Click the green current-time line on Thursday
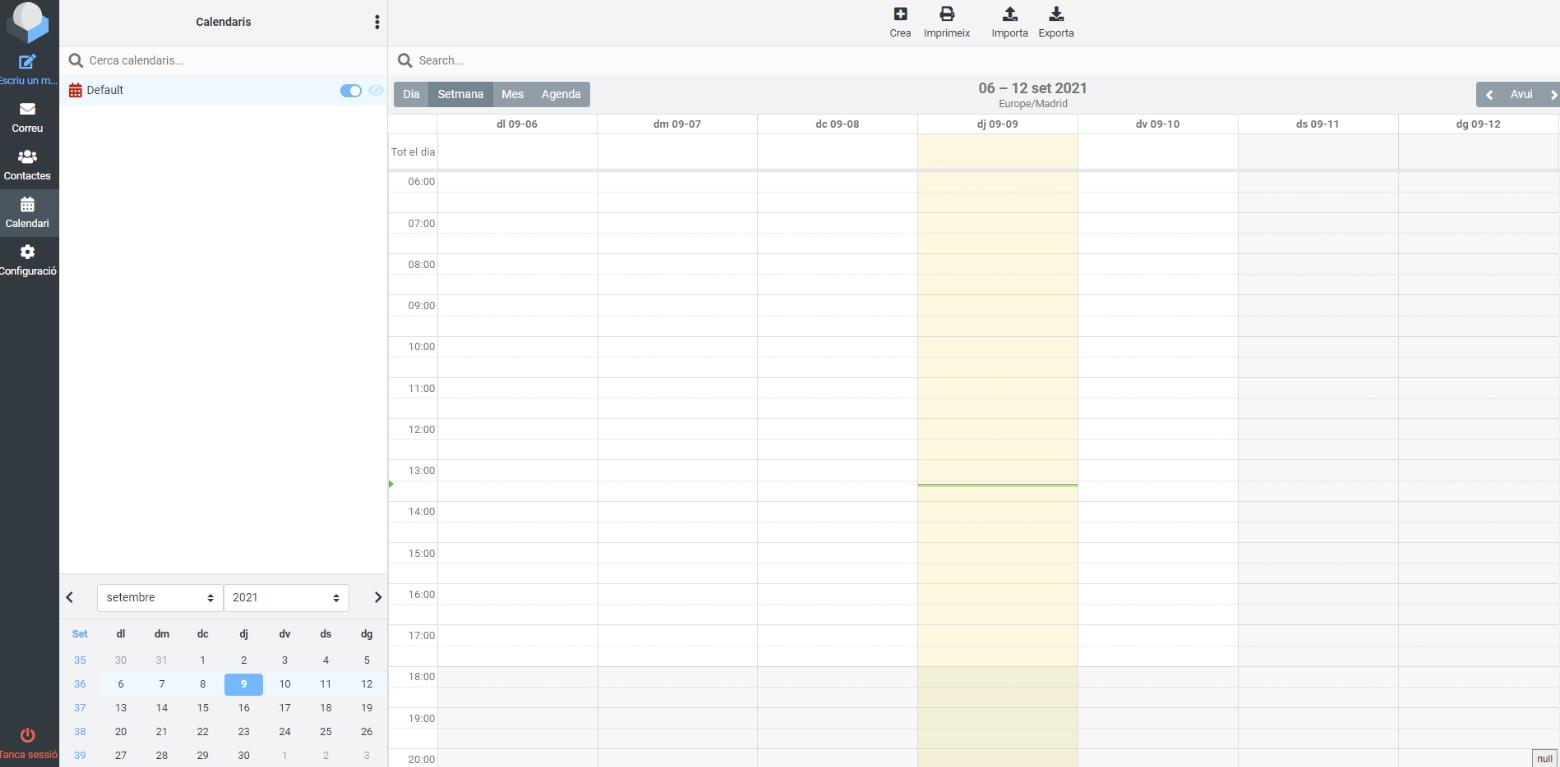The height and width of the screenshot is (767, 1560). [997, 486]
